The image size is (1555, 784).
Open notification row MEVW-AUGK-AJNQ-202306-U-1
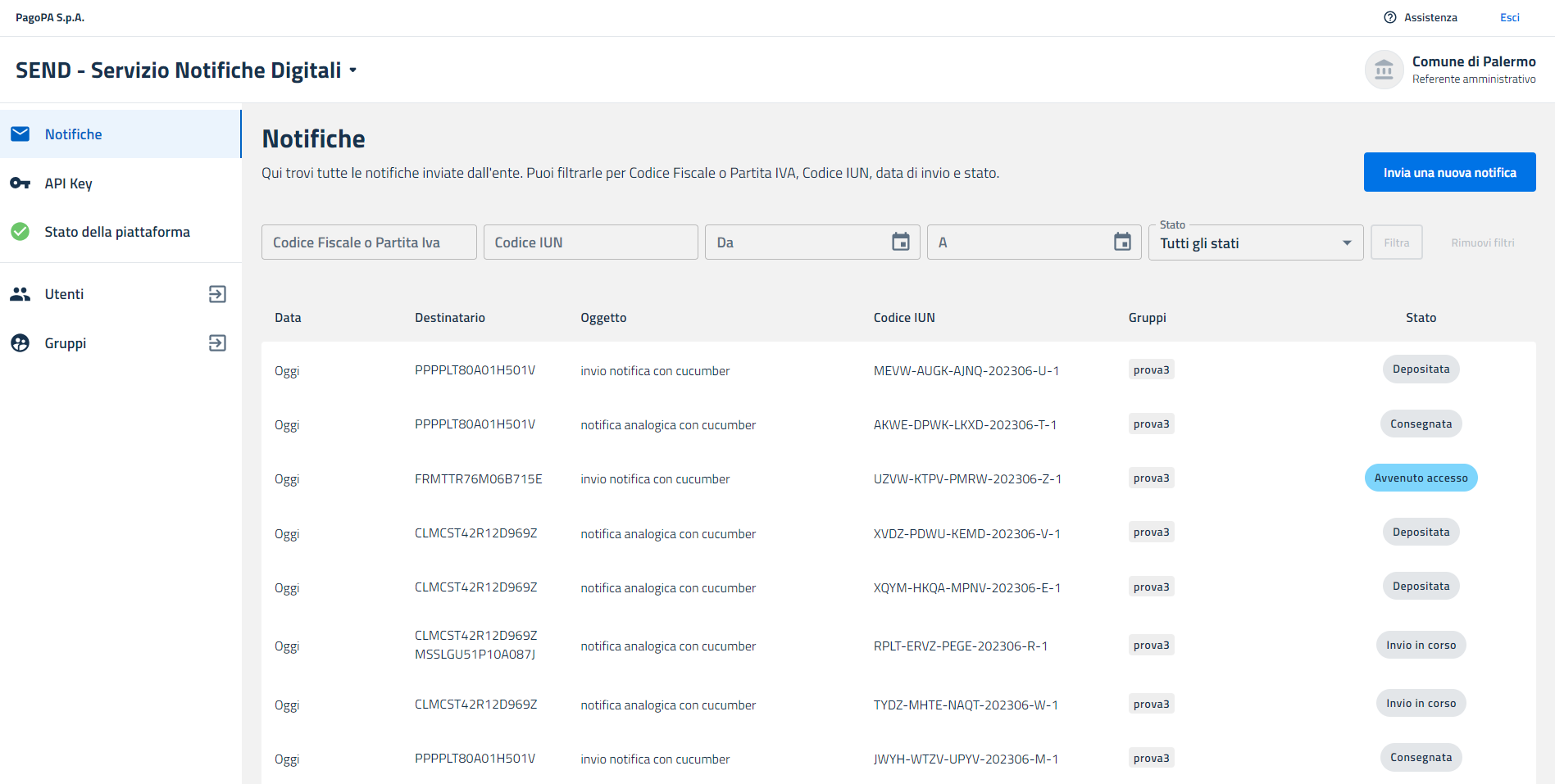[966, 371]
